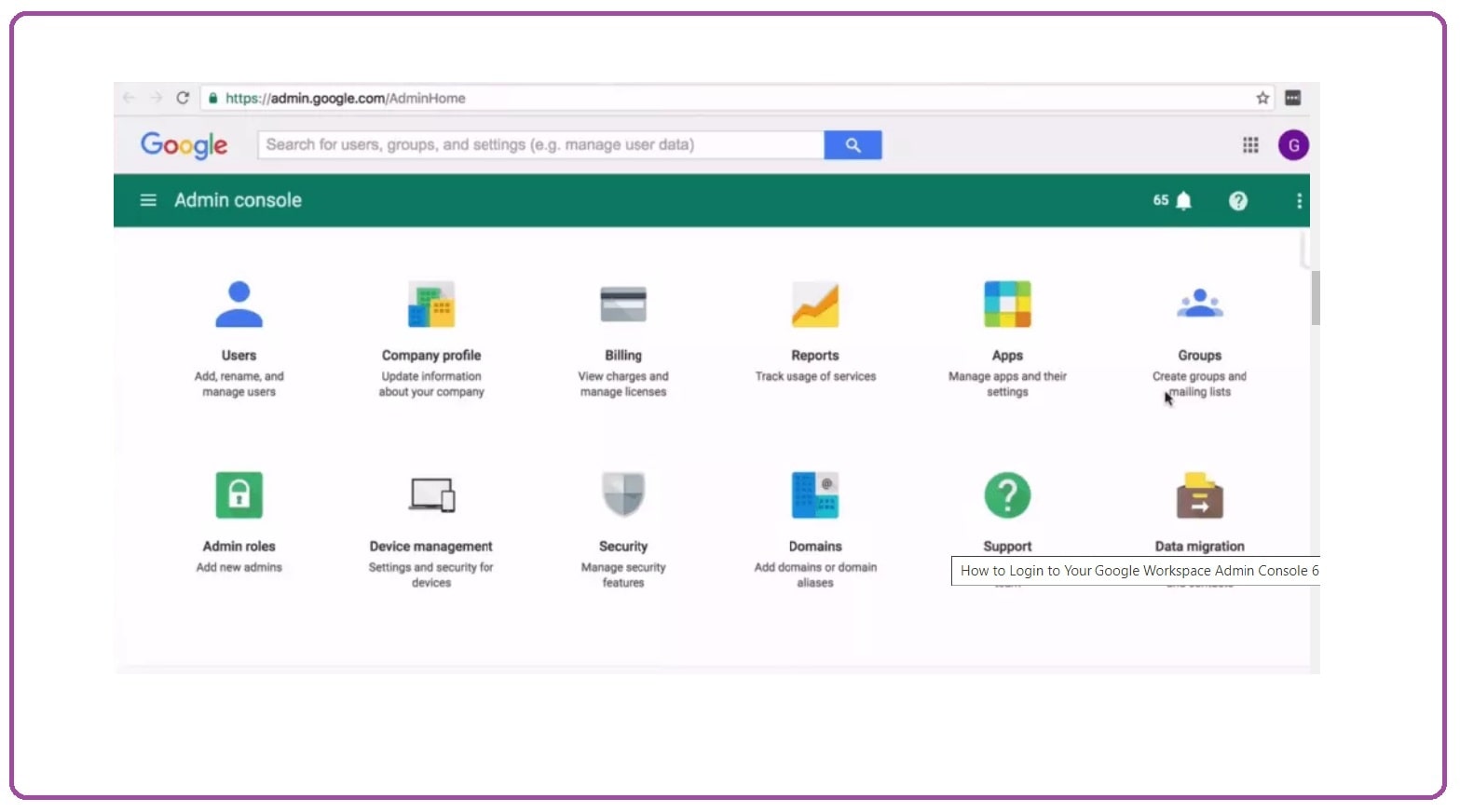The height and width of the screenshot is (812, 1460).
Task: Click the blue search button
Action: click(853, 144)
